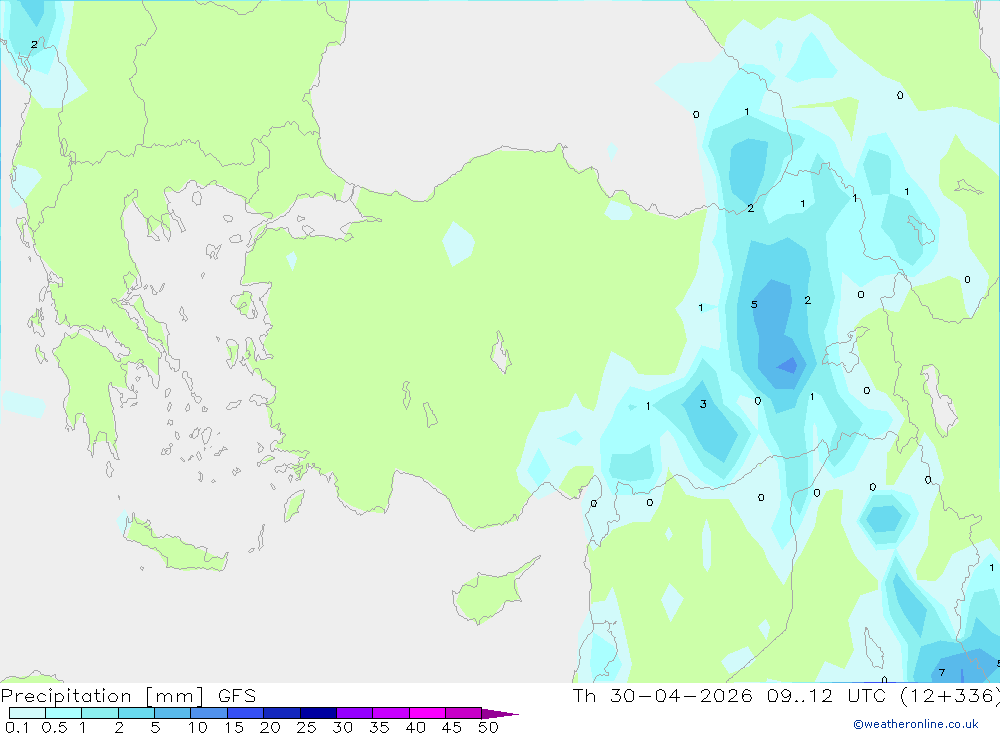Click the legend scale label '35'

pos(379,727)
